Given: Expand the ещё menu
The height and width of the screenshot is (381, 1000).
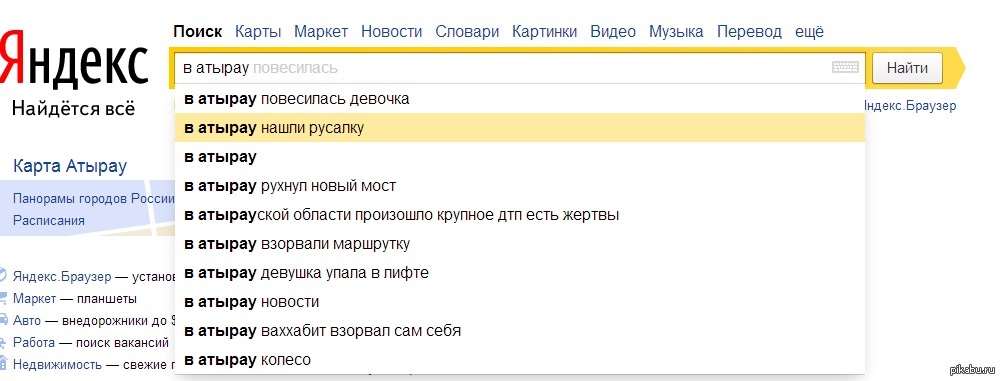Looking at the screenshot, I should pyautogui.click(x=809, y=31).
